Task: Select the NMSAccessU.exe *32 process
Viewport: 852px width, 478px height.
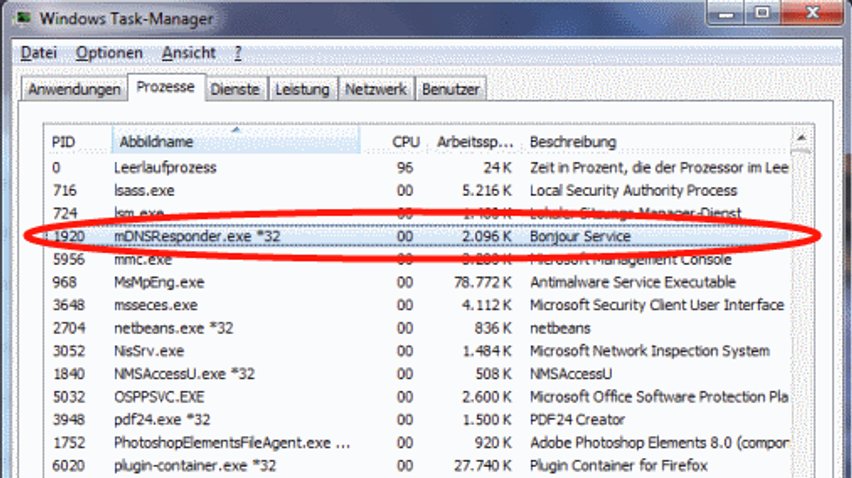Action: pyautogui.click(x=418, y=374)
